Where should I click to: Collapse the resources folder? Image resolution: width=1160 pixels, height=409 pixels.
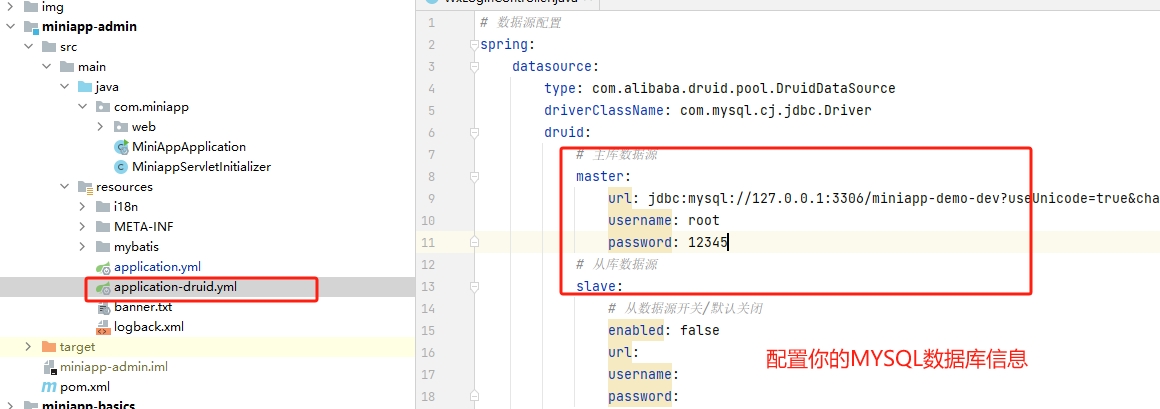[x=65, y=187]
